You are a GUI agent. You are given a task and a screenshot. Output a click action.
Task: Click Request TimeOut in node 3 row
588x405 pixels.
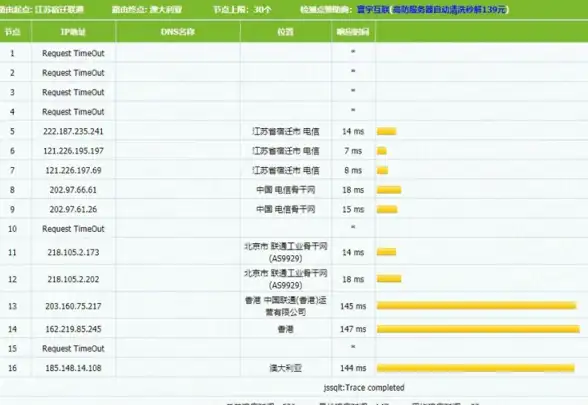tap(73, 92)
